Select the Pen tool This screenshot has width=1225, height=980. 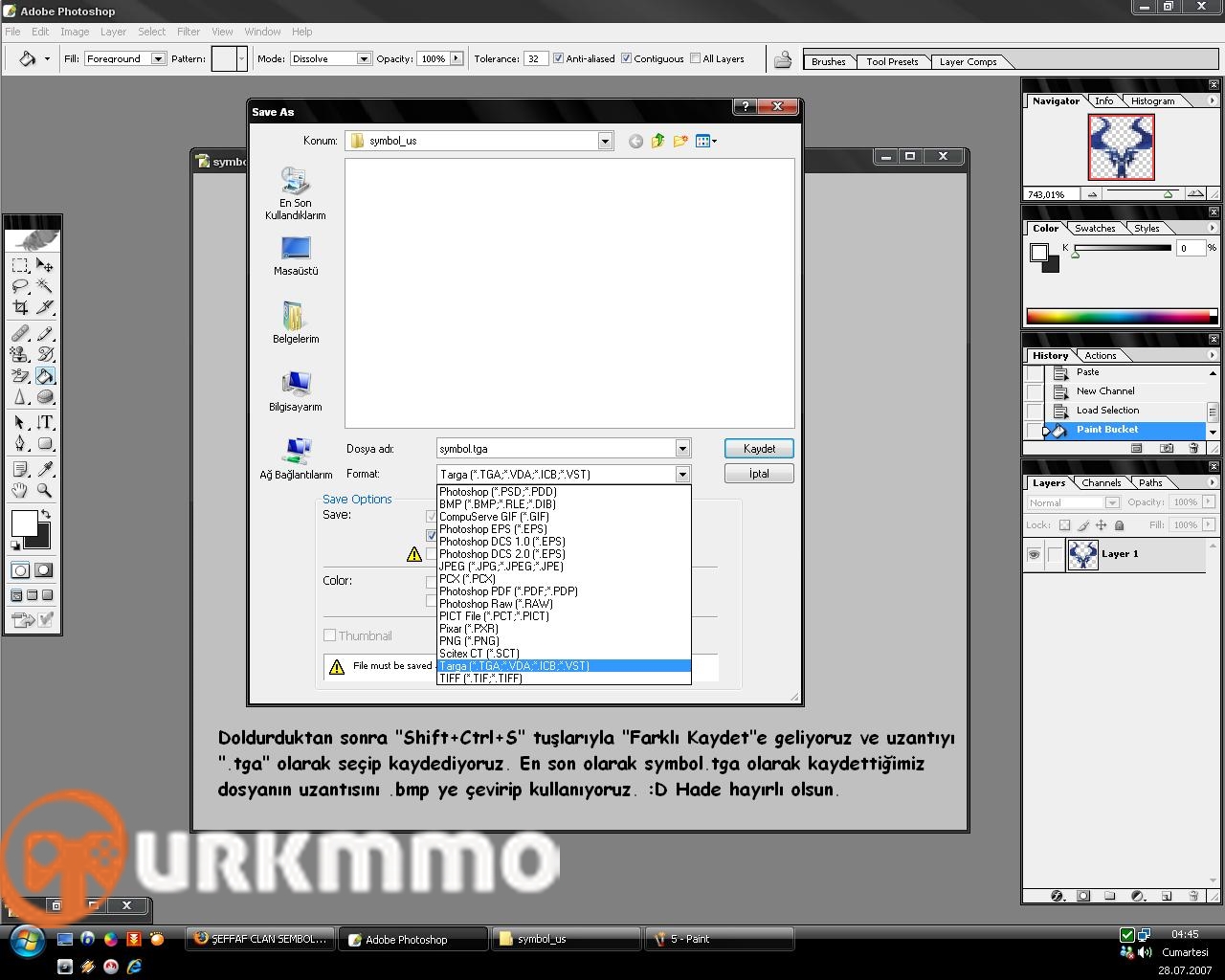(x=20, y=443)
